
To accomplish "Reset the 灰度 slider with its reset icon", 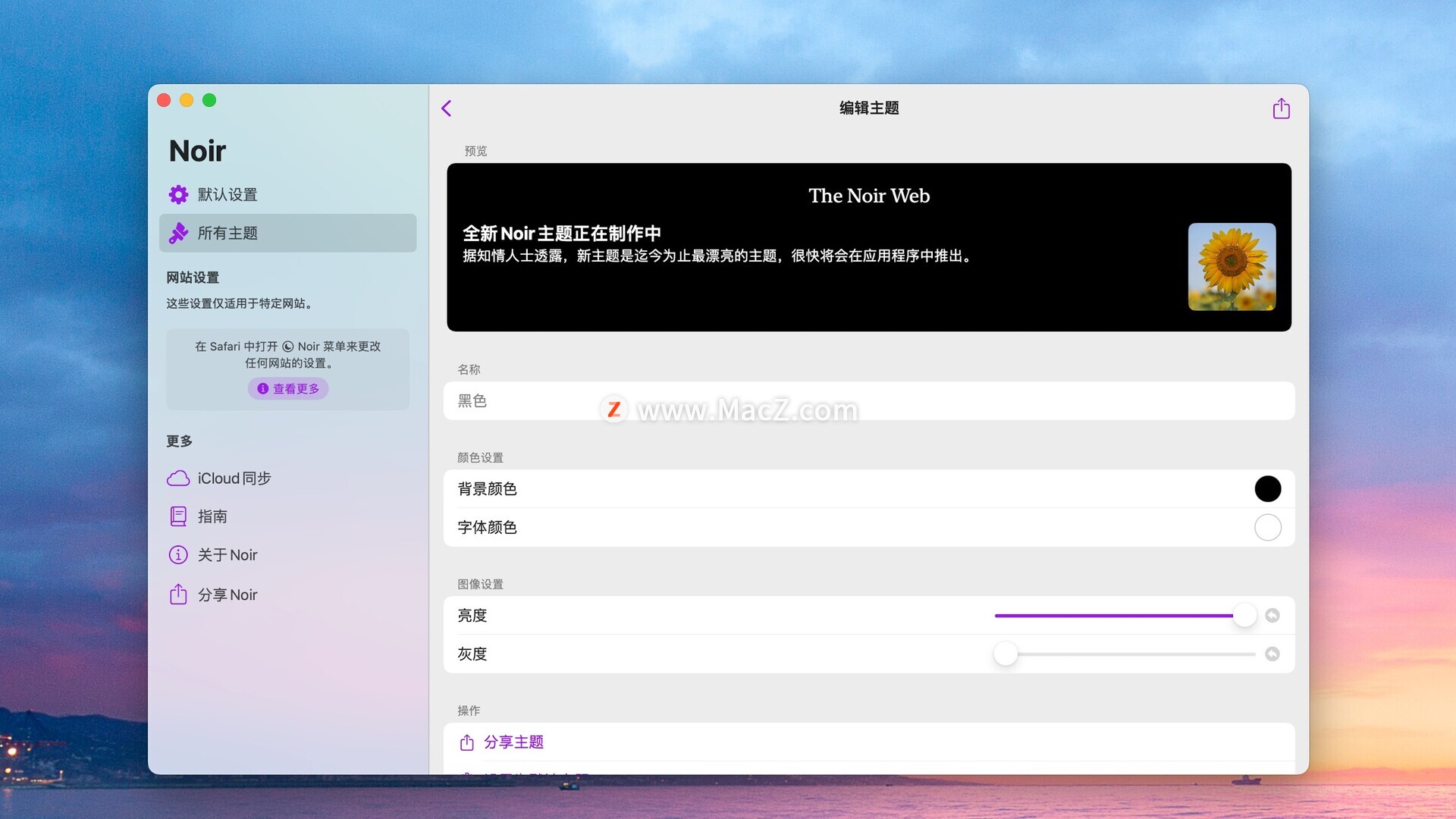I will coord(1272,654).
